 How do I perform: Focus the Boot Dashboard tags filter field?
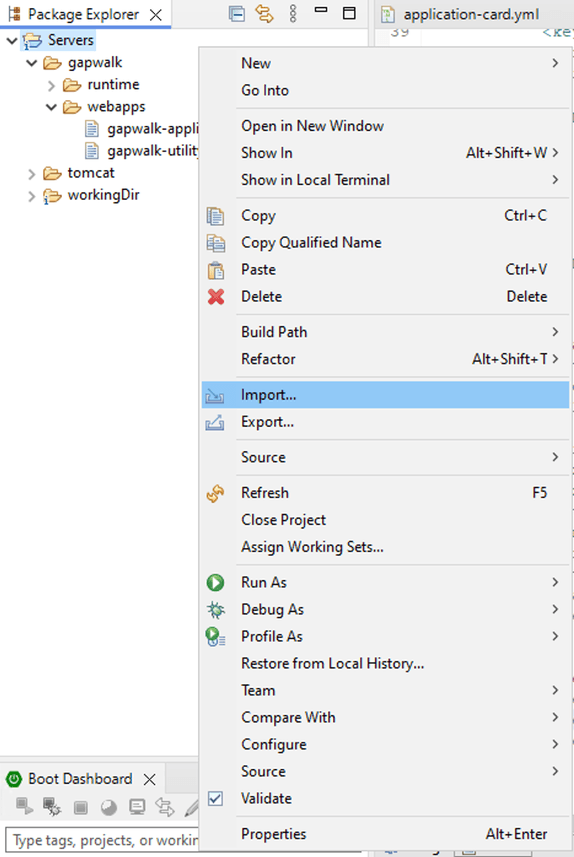(103, 840)
